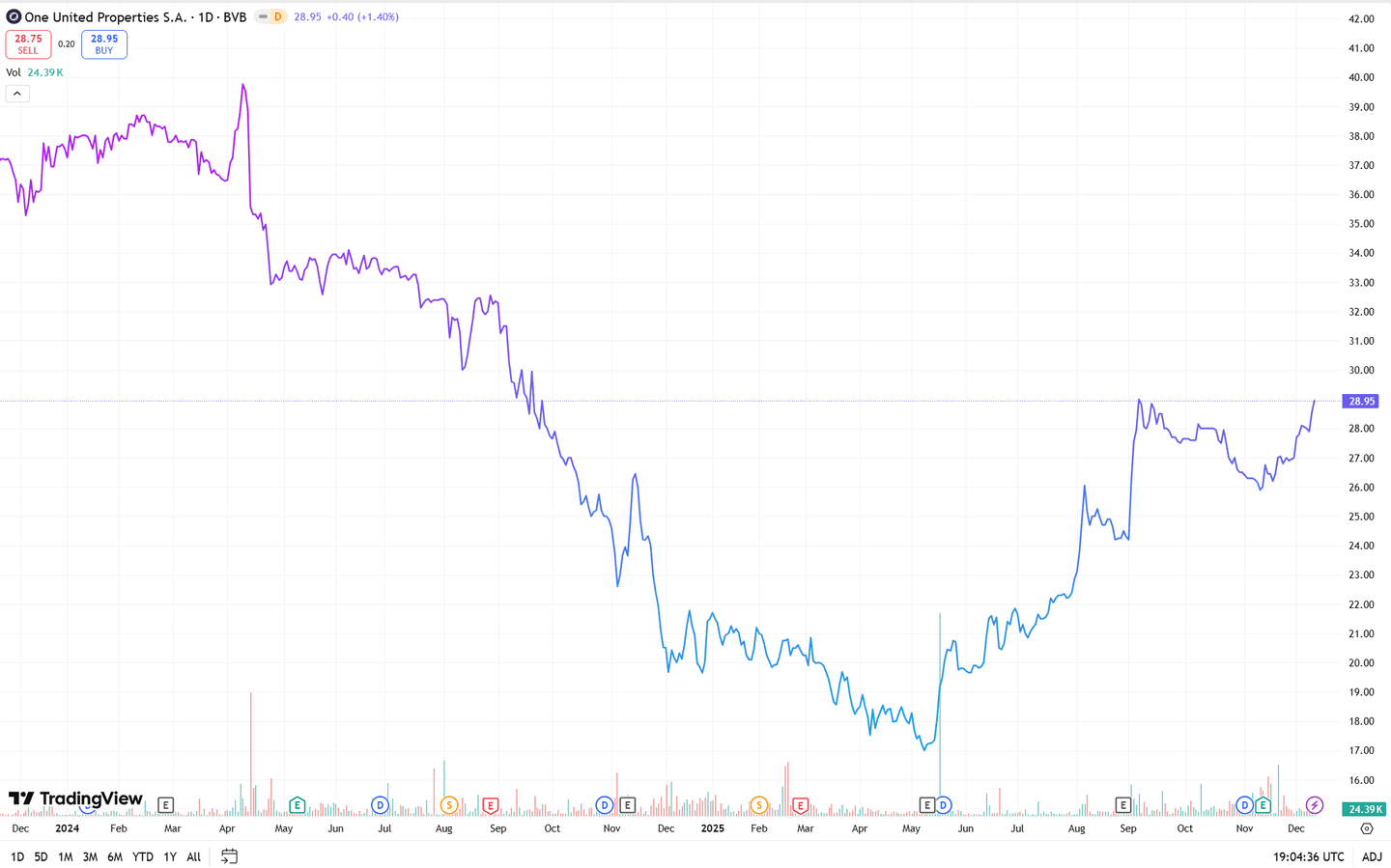Click the SELL 28.75 button
The image size is (1391, 868).
coord(28,44)
